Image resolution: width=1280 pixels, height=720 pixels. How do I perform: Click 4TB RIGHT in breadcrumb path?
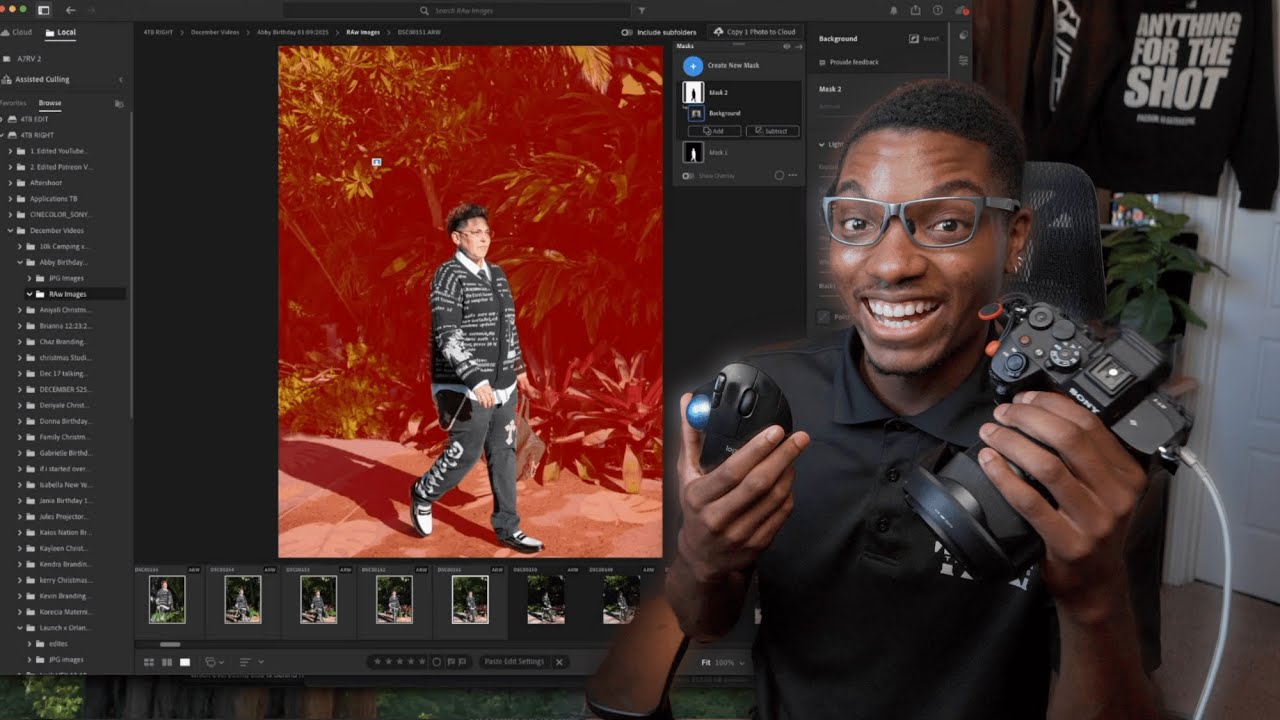point(157,32)
